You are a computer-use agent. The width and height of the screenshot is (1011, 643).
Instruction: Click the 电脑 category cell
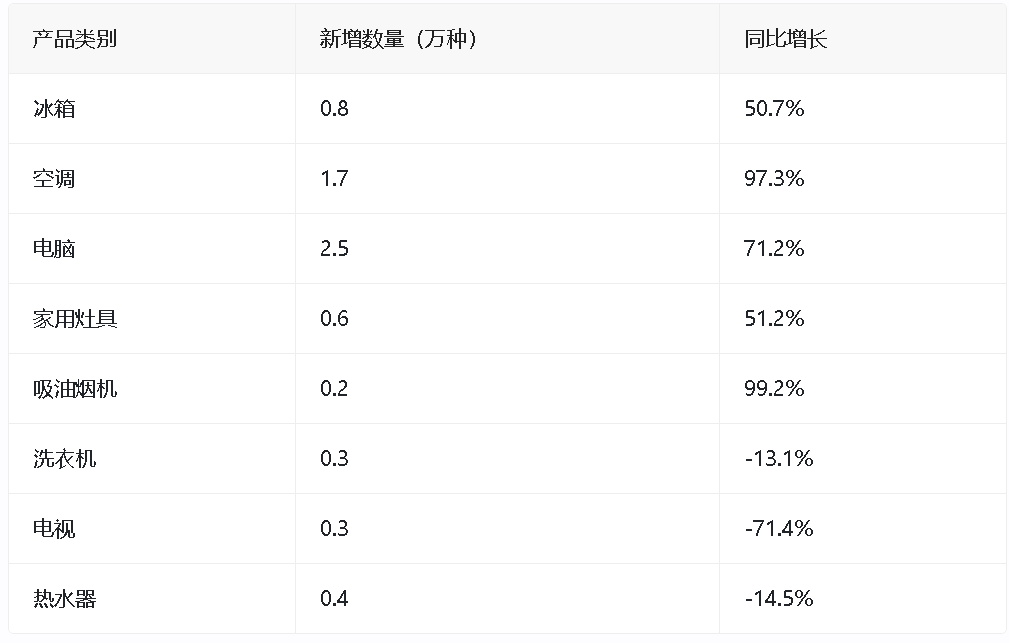coord(54,249)
